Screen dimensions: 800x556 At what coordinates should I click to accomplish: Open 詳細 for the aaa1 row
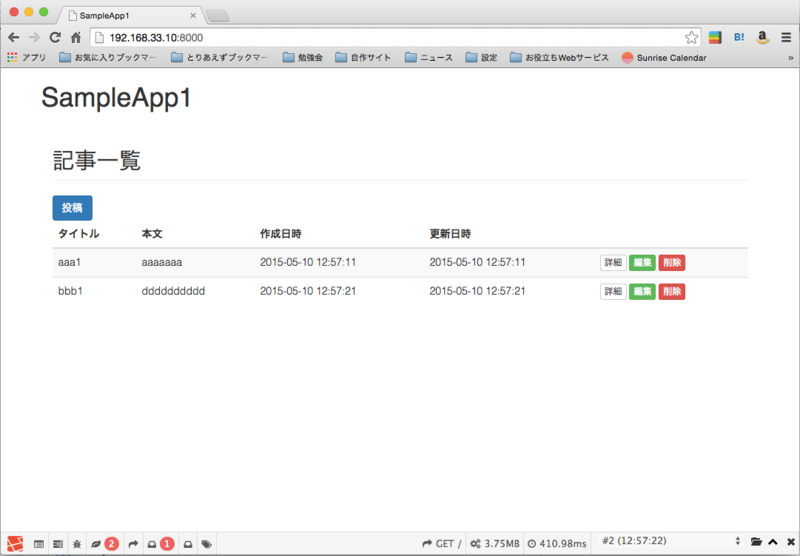click(x=613, y=263)
